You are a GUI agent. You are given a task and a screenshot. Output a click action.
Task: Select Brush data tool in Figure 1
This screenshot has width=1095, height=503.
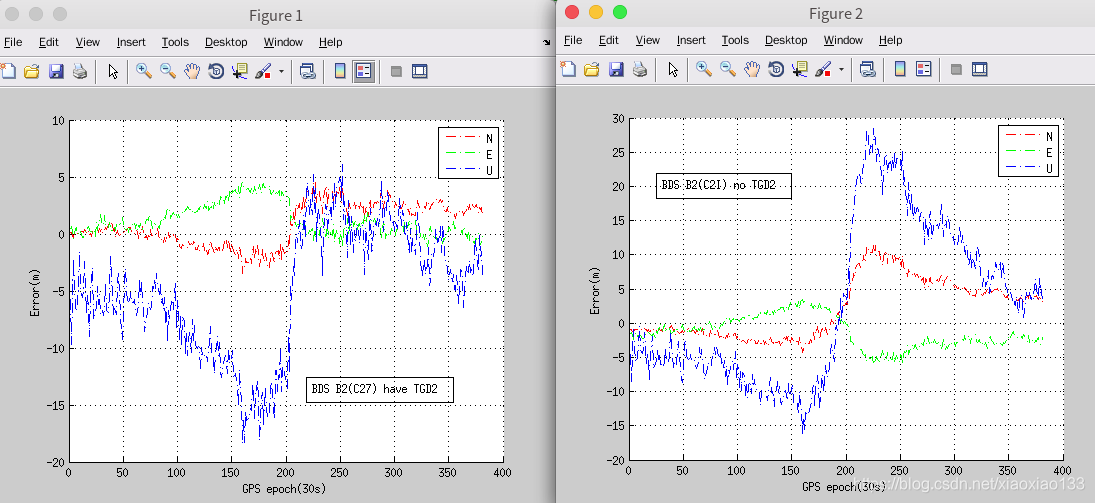pyautogui.click(x=263, y=71)
